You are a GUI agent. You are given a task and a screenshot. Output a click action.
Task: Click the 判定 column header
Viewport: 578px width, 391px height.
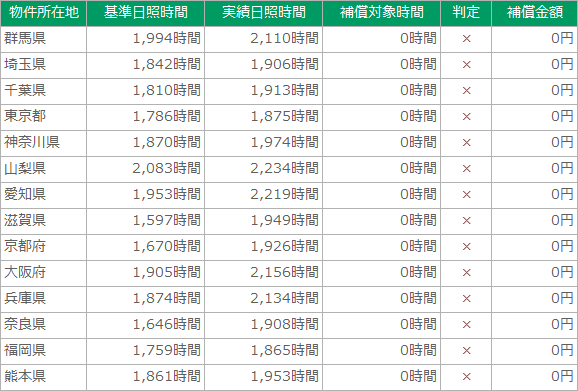466,13
